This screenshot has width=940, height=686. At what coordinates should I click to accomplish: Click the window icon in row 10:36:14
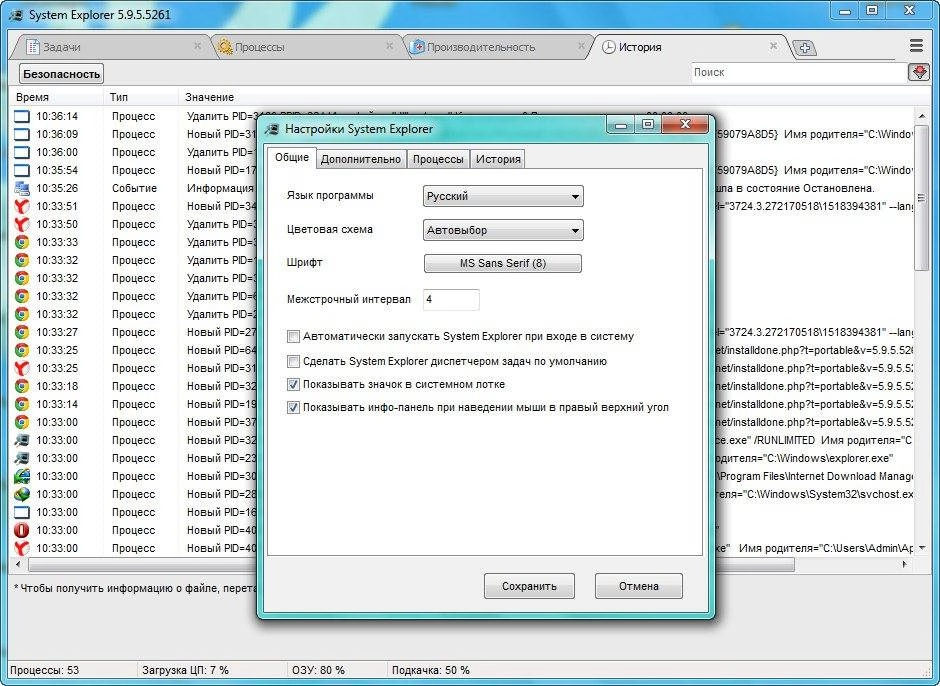tap(22, 116)
